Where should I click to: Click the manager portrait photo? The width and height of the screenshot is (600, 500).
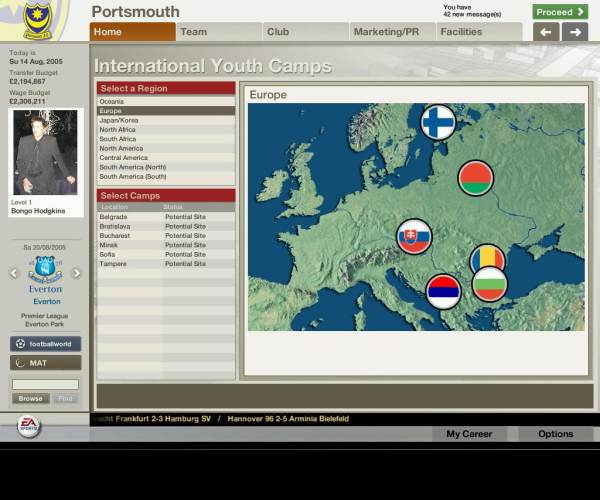click(45, 152)
